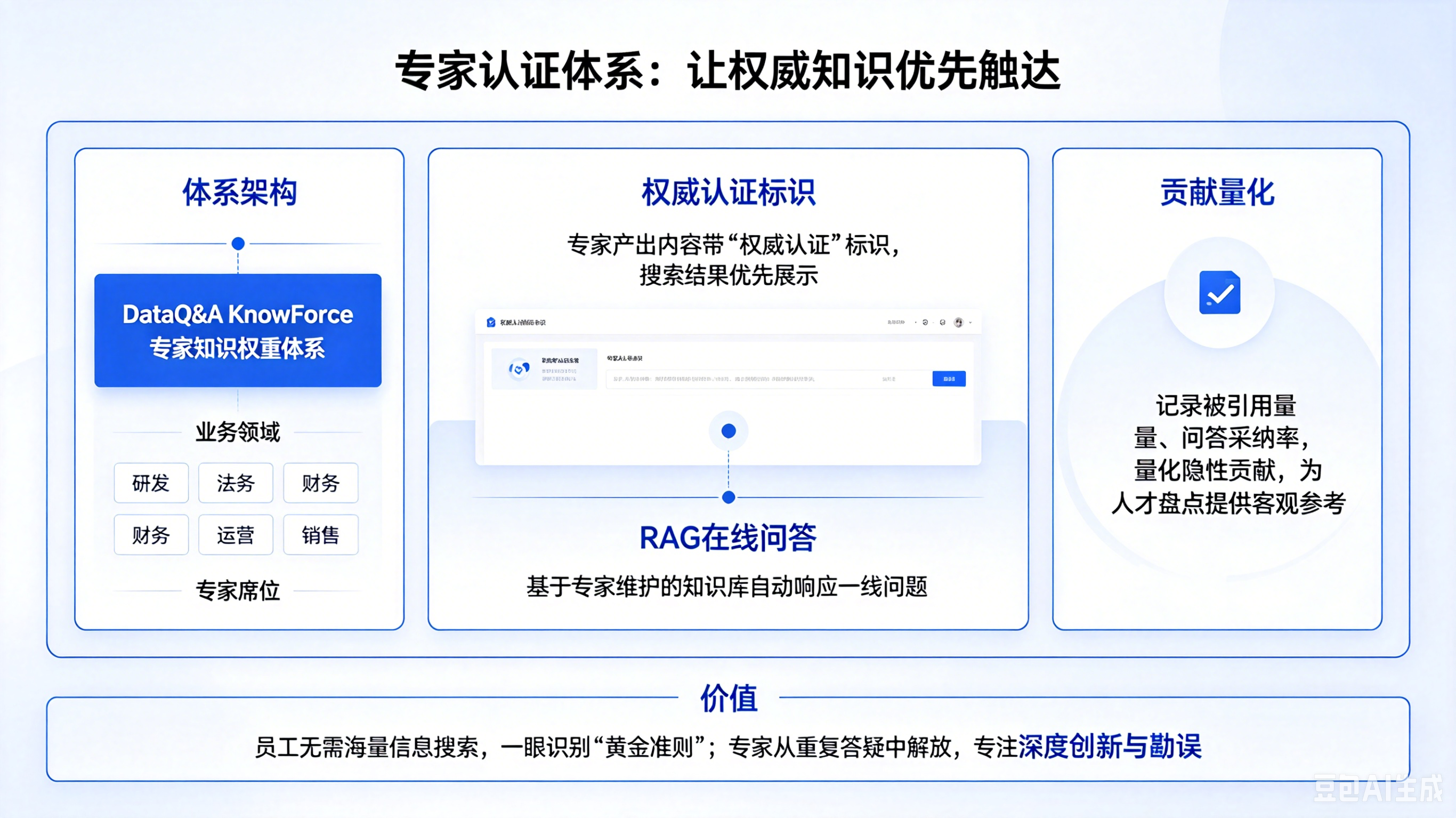Select the DataQ&A KnowForce blue block
The height and width of the screenshot is (818, 1456).
coord(238,331)
